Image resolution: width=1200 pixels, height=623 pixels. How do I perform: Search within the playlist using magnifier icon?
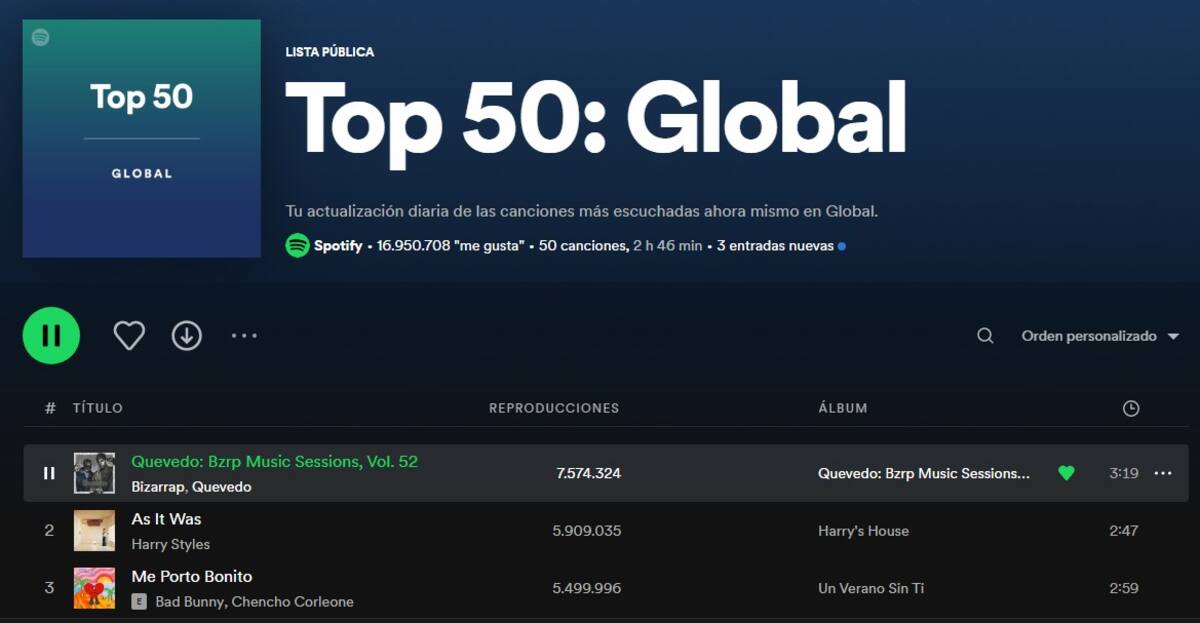pyautogui.click(x=985, y=336)
